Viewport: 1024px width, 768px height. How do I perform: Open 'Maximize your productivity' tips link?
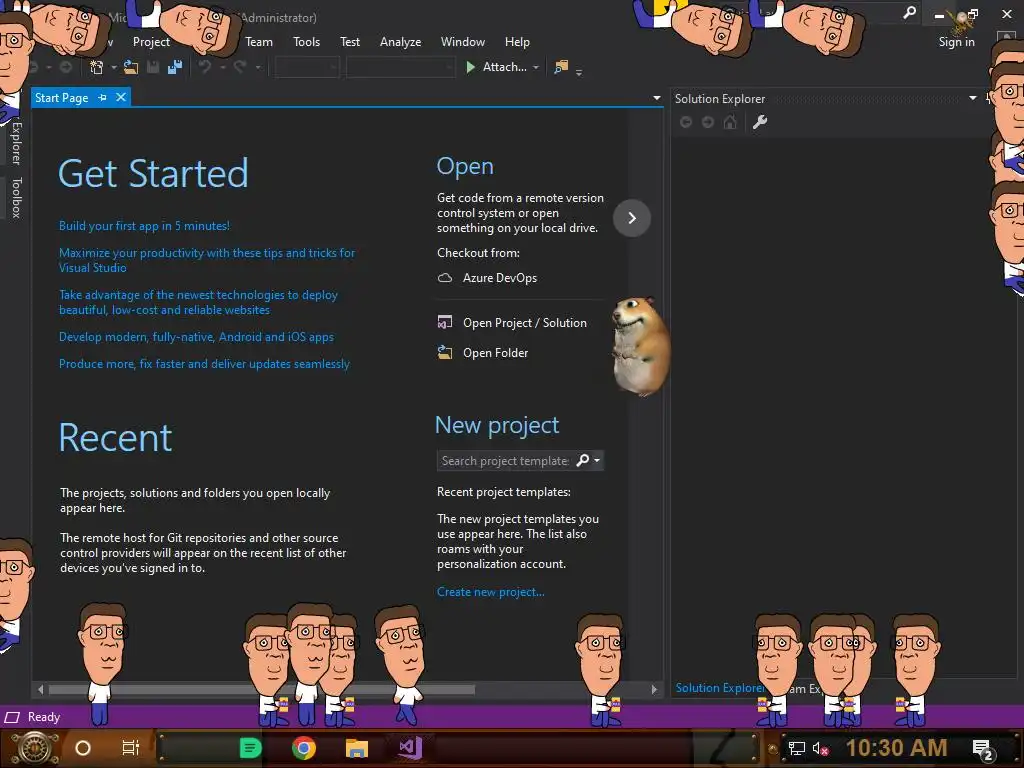click(x=207, y=260)
